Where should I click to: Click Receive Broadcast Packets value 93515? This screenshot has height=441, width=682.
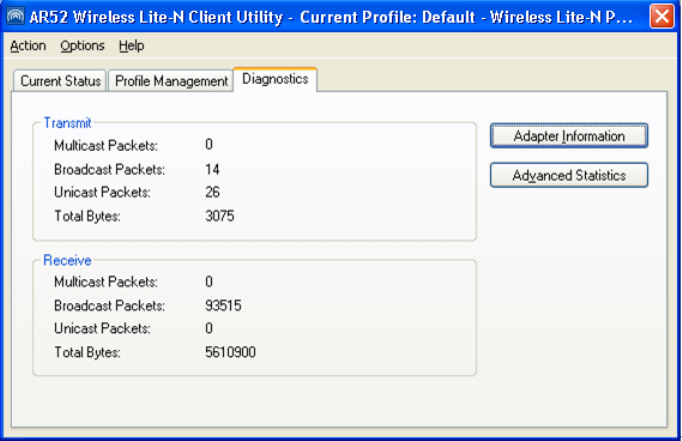click(x=223, y=305)
